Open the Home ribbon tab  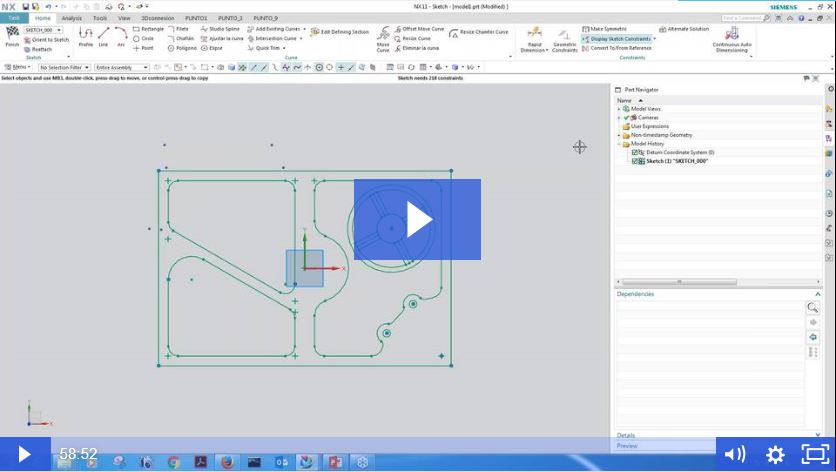(x=43, y=18)
